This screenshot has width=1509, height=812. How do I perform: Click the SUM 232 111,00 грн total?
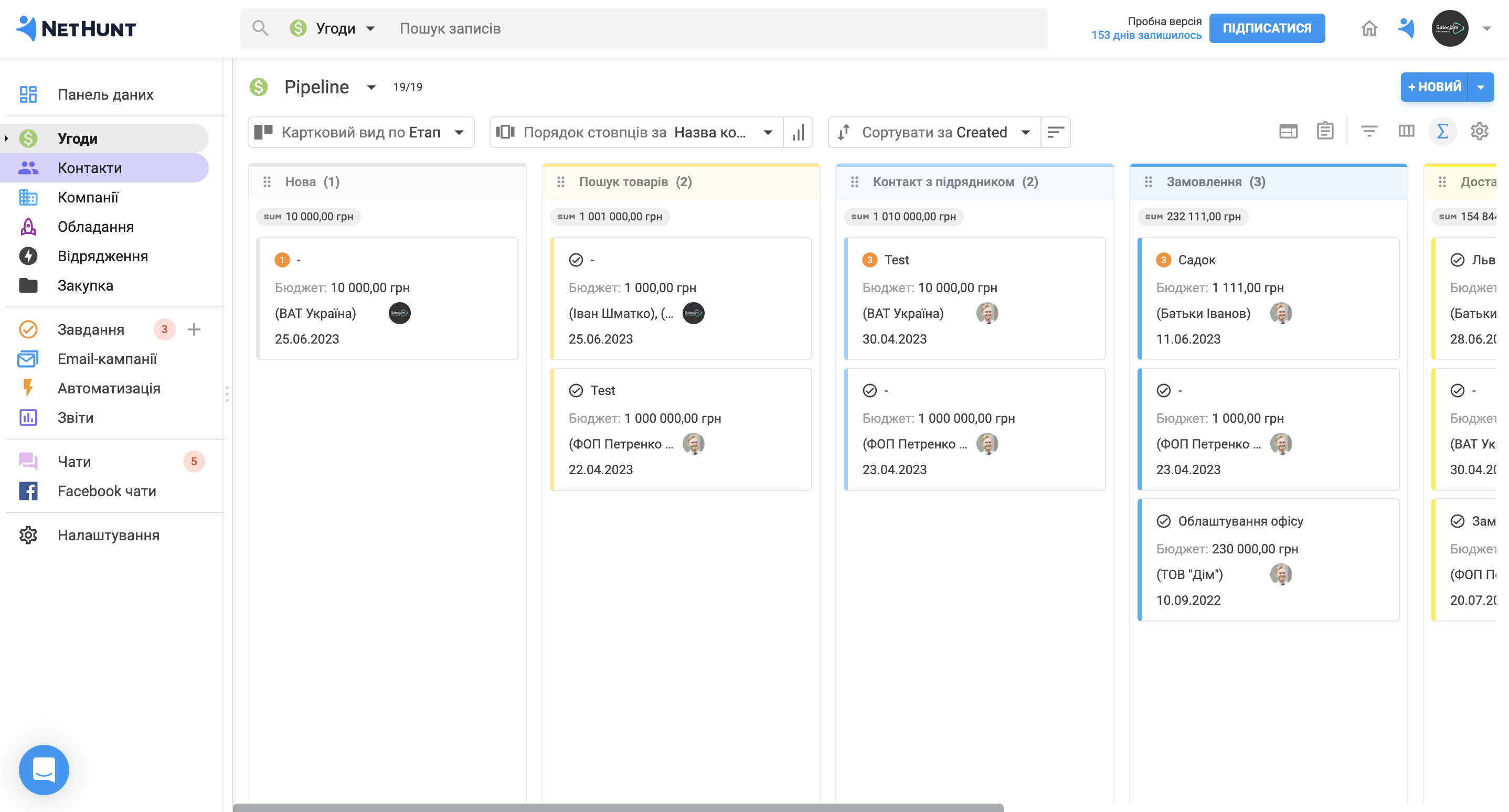click(x=1193, y=217)
